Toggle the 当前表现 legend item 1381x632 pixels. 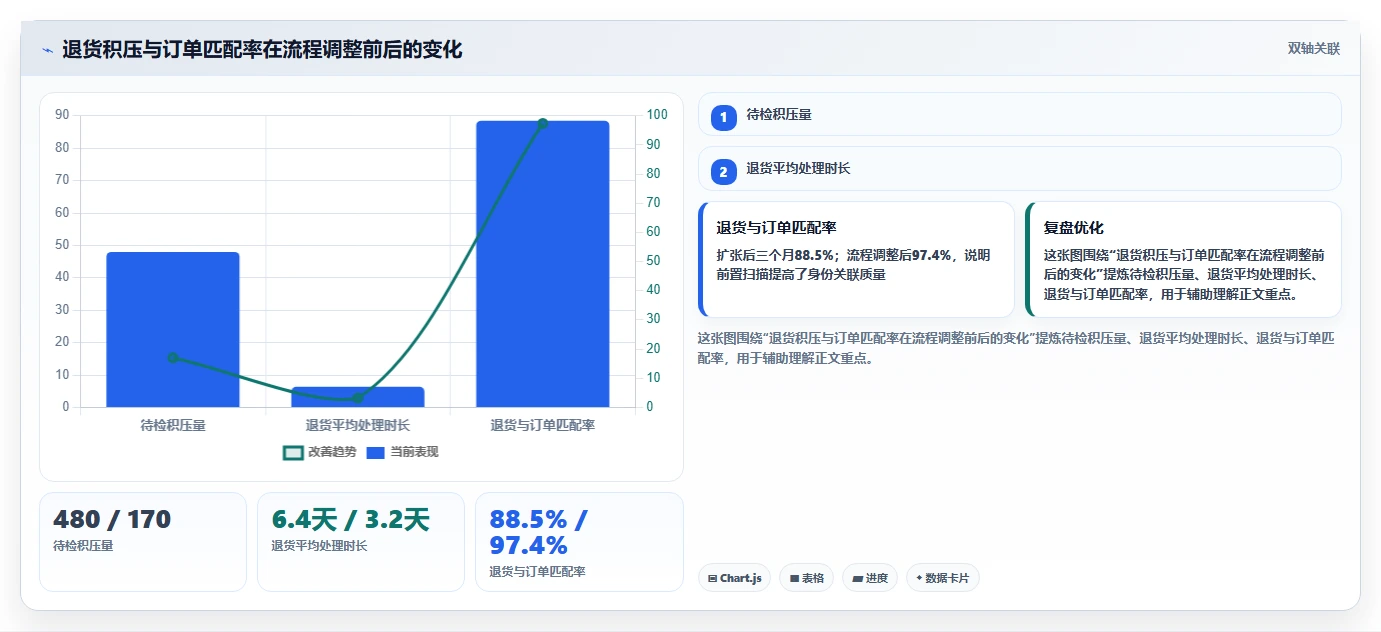tap(402, 452)
